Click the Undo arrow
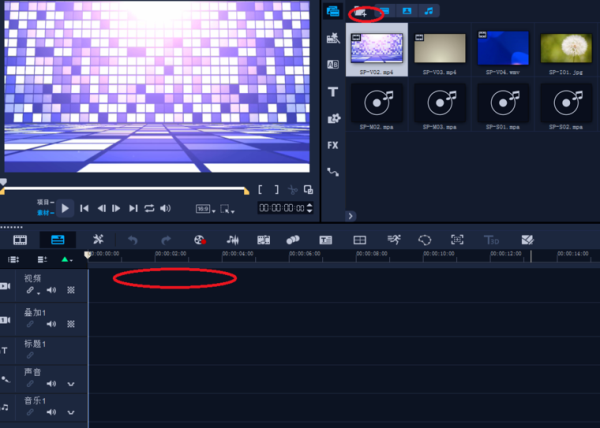The image size is (600, 428). click(133, 240)
